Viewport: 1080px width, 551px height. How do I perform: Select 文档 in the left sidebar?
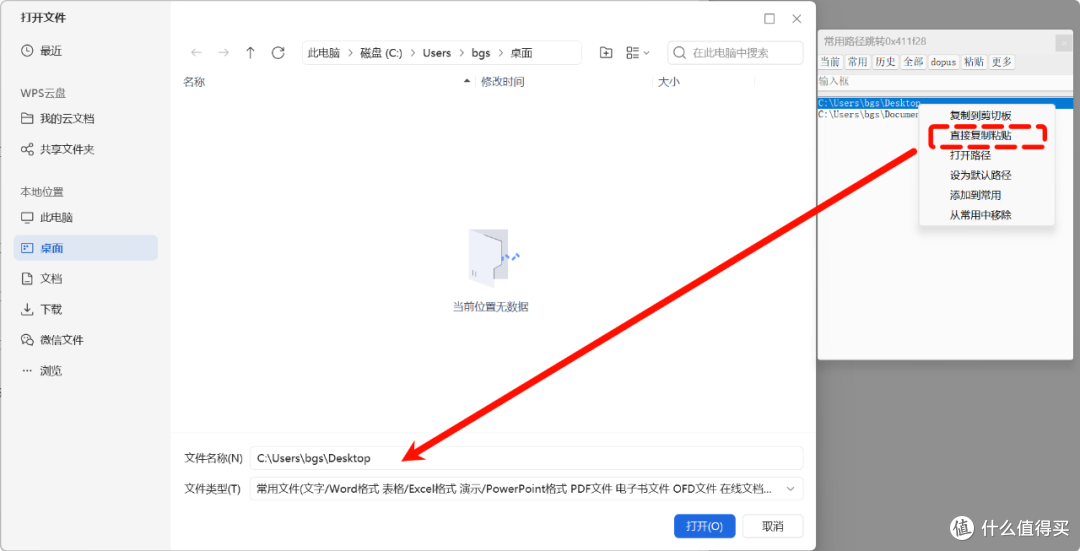(85, 279)
